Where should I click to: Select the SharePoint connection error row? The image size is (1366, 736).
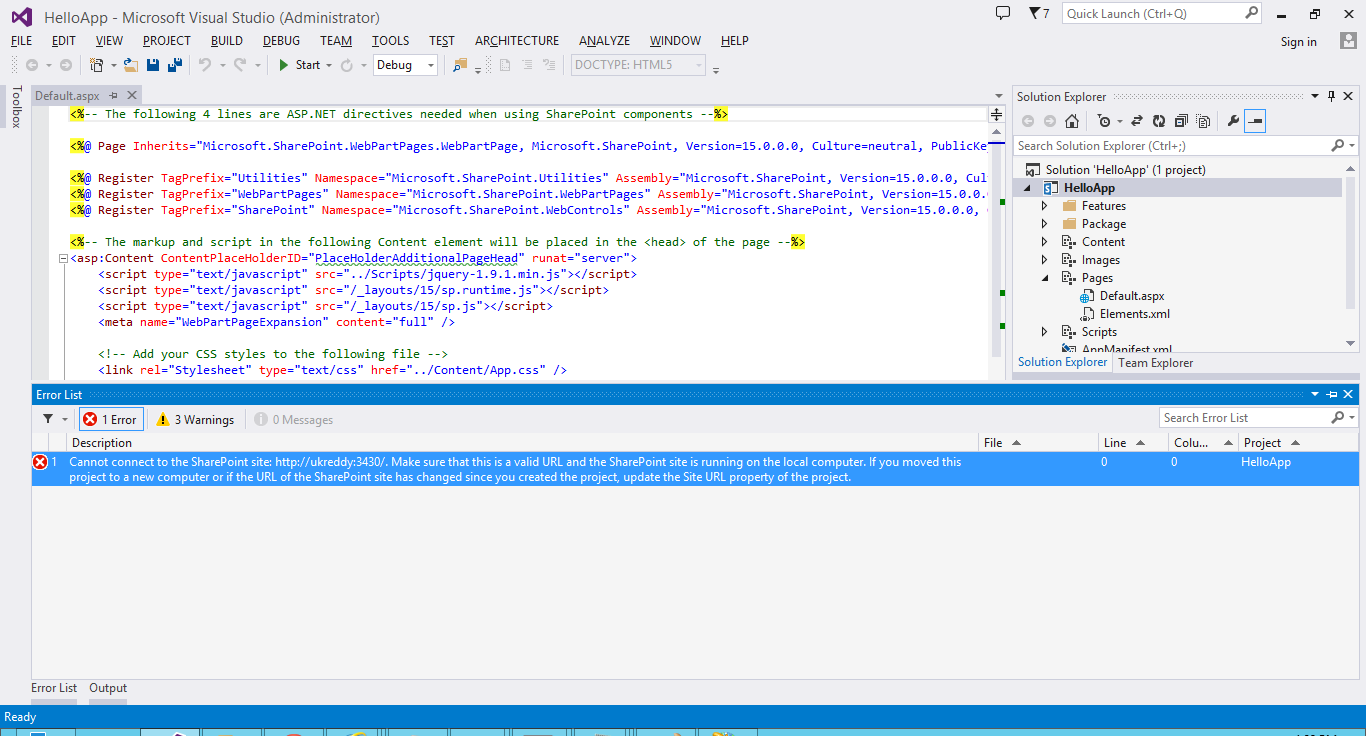coord(695,469)
